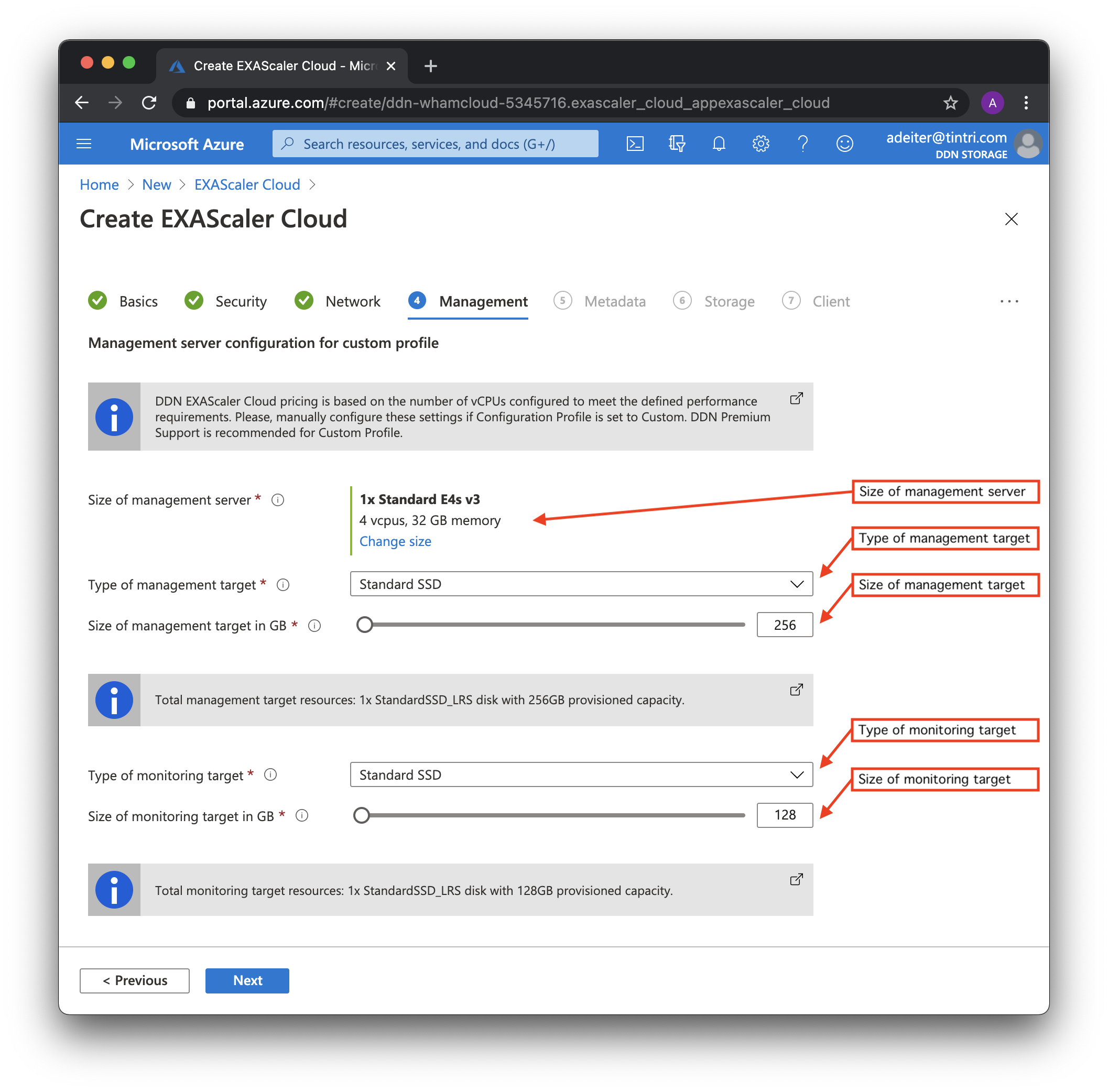Open the Azure hamburger portal menu
Image resolution: width=1108 pixels, height=1092 pixels.
pos(84,143)
